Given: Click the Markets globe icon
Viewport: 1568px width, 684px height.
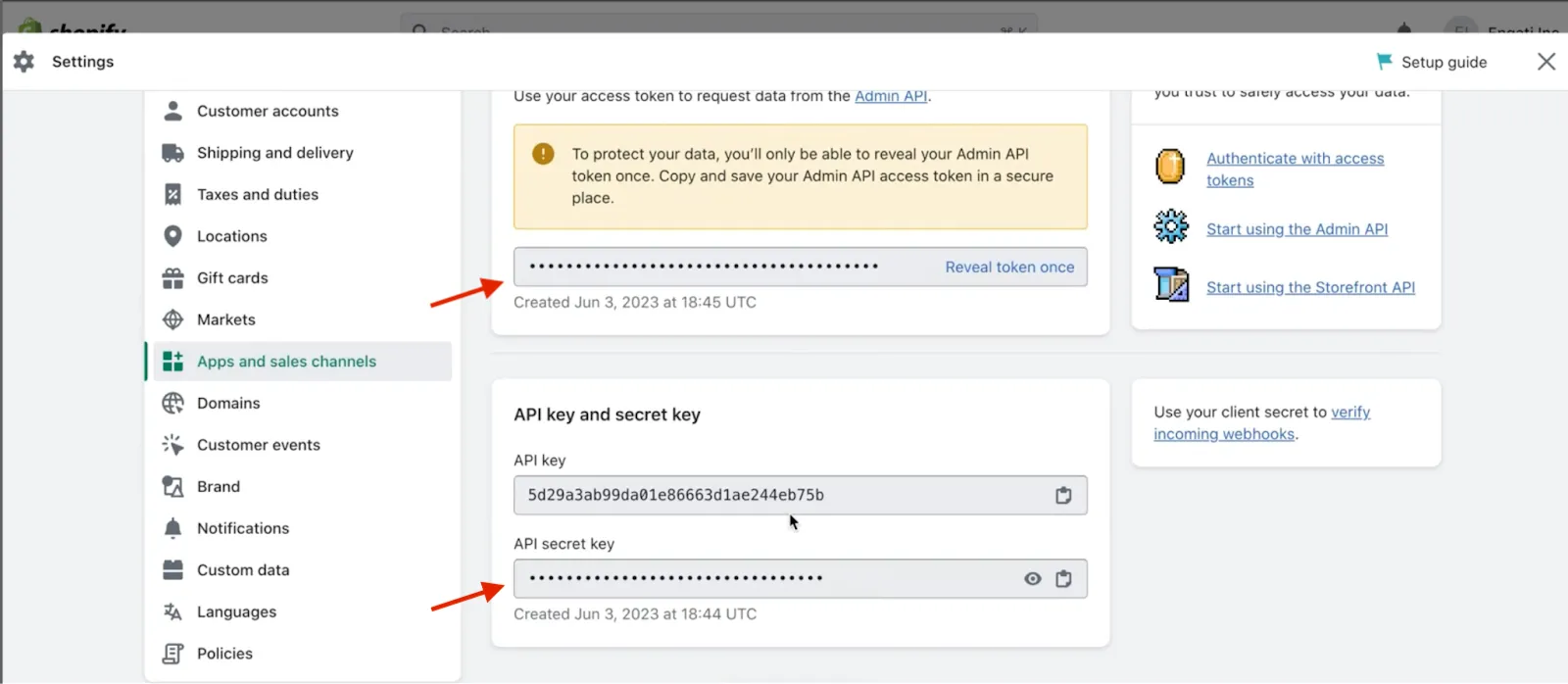Looking at the screenshot, I should click(172, 319).
